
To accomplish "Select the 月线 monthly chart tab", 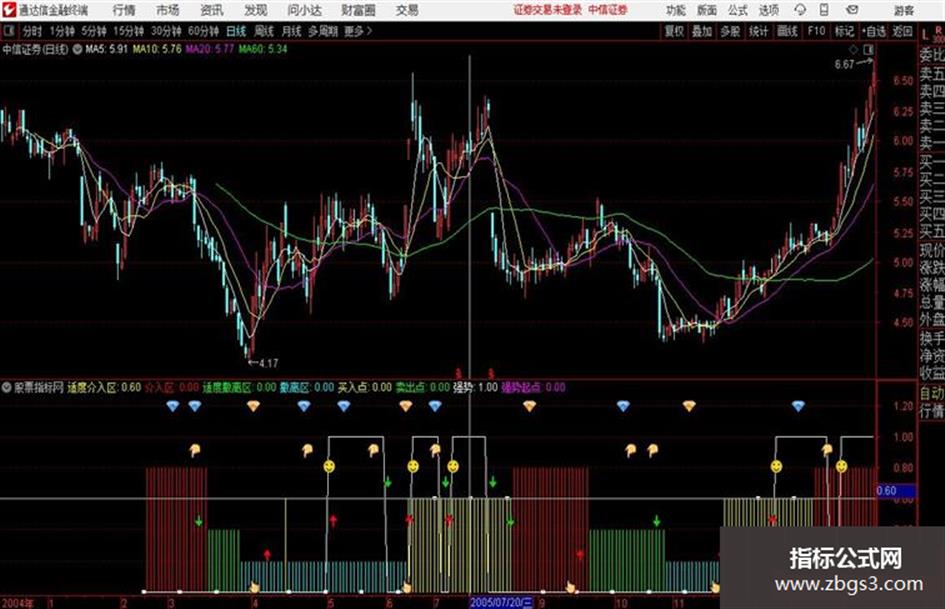I will point(292,31).
